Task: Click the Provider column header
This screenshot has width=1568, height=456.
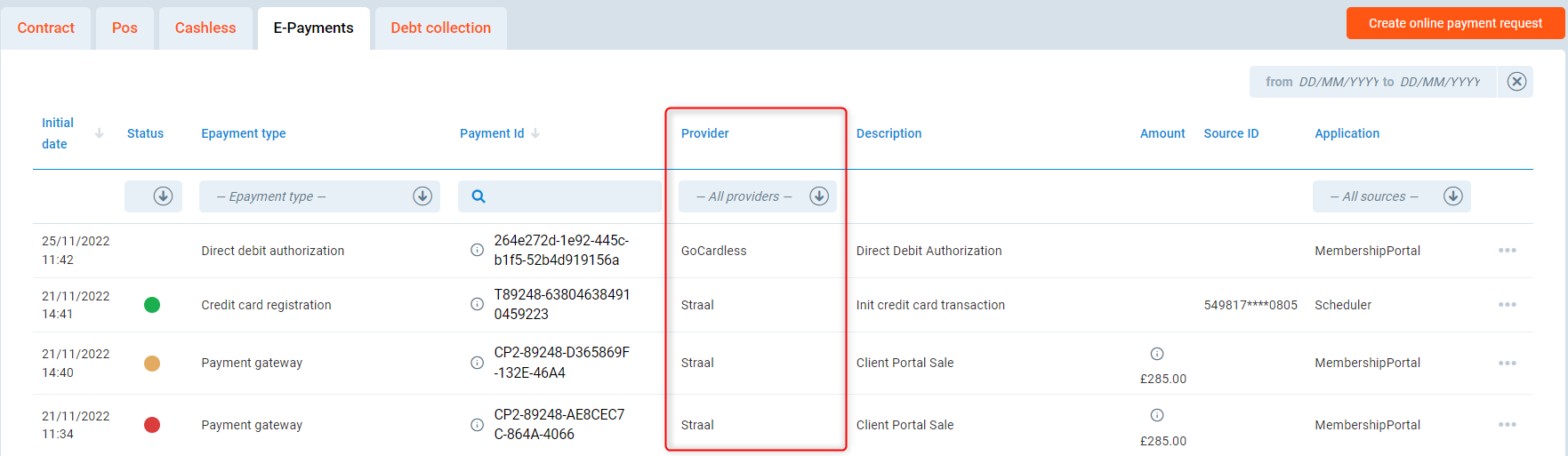Action: point(704,133)
